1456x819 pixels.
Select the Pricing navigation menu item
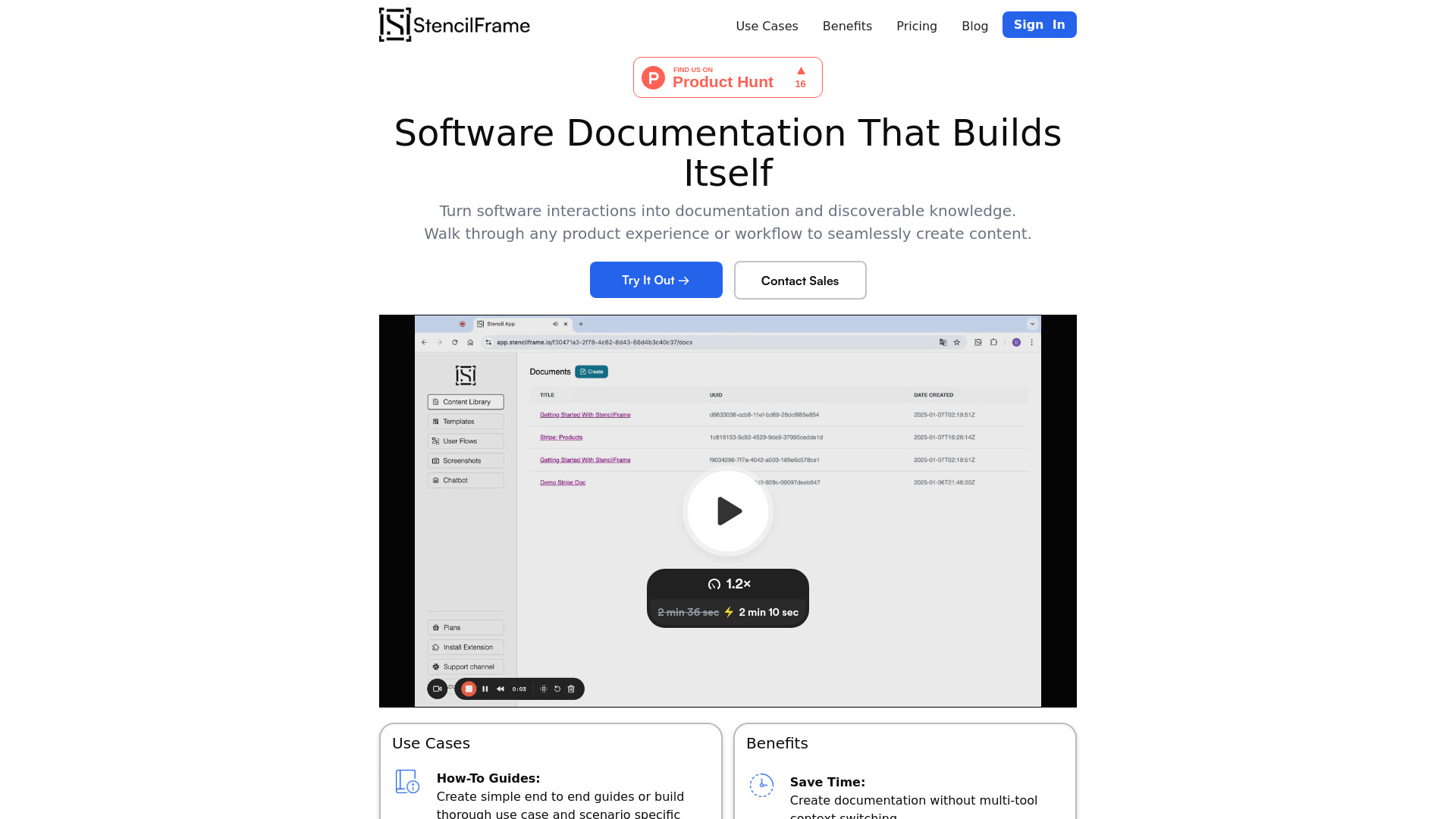917,25
